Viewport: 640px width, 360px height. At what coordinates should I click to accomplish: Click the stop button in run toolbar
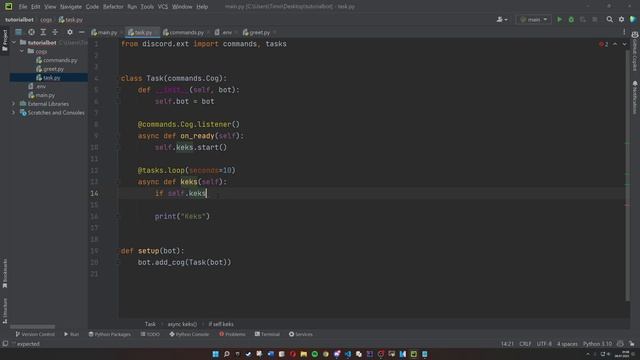(x=595, y=20)
